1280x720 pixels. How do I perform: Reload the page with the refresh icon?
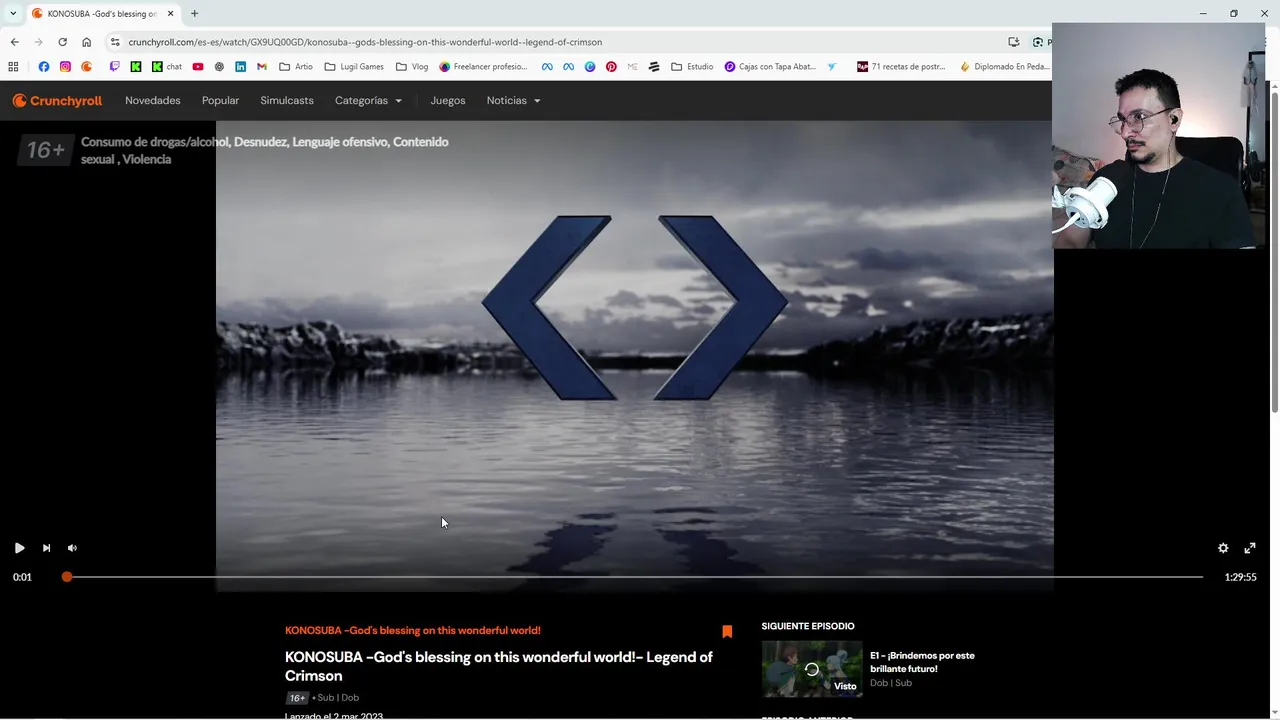62,42
